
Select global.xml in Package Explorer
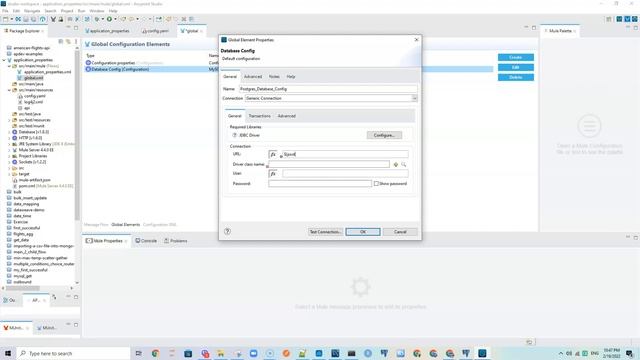[33, 78]
